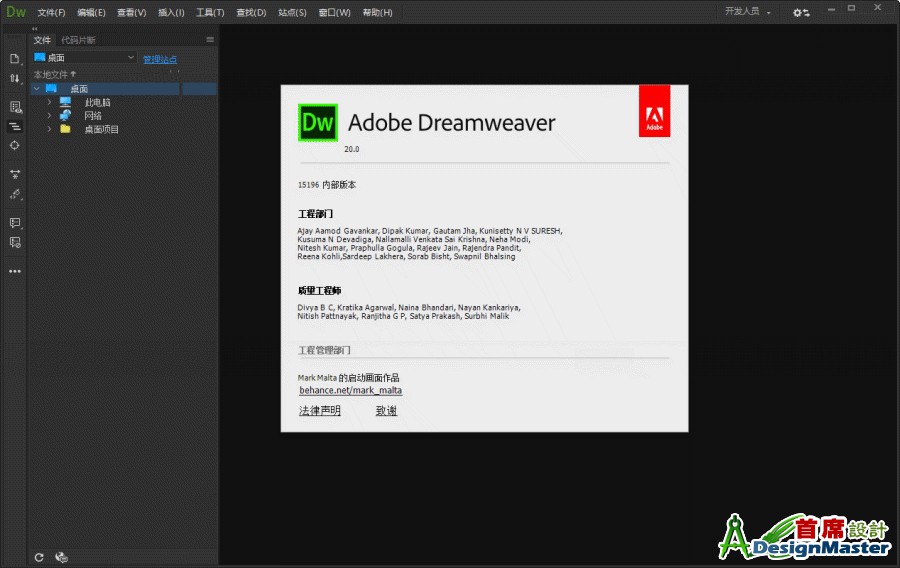
Task: Apply comment using the comment icon
Action: [x=15, y=223]
